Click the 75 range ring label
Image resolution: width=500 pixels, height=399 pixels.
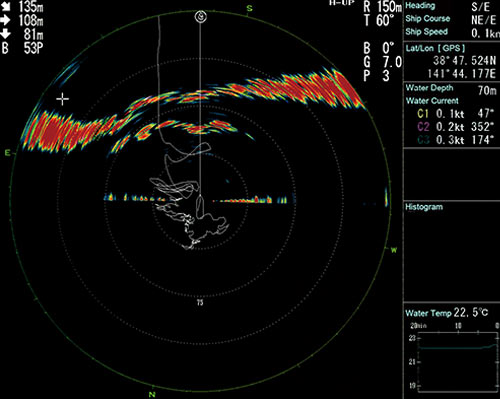(200, 303)
